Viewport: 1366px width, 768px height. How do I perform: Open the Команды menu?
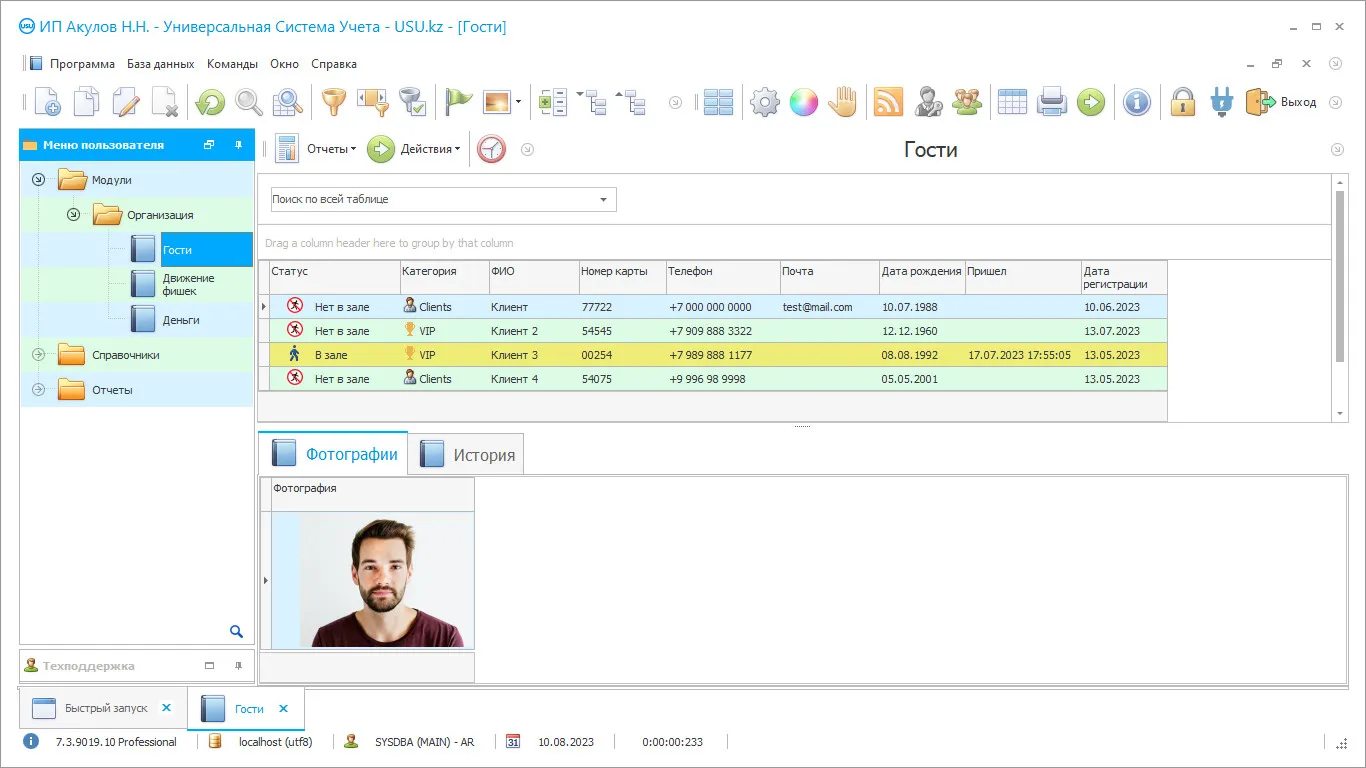tap(232, 63)
